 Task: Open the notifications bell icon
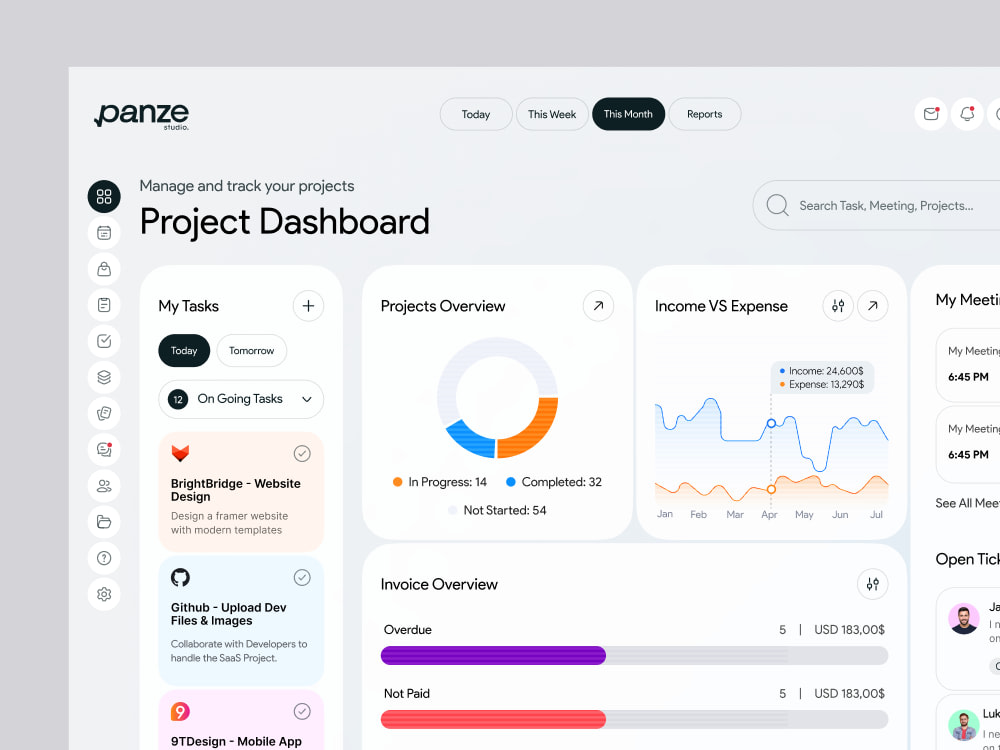[967, 114]
